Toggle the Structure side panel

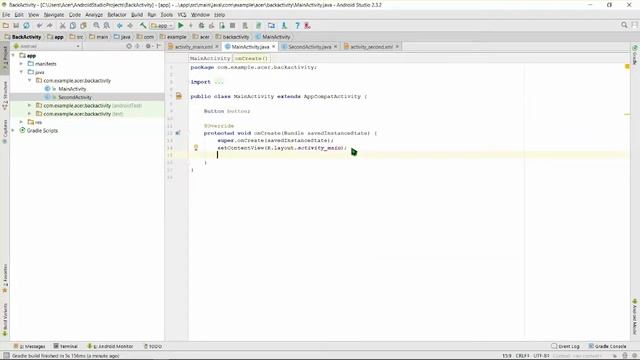(5, 96)
